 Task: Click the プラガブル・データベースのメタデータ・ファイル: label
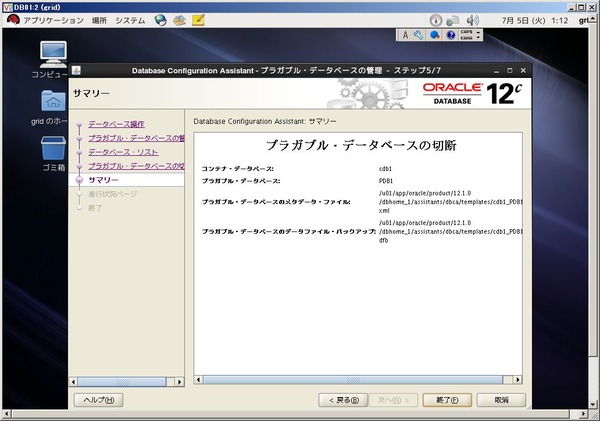tap(276, 202)
